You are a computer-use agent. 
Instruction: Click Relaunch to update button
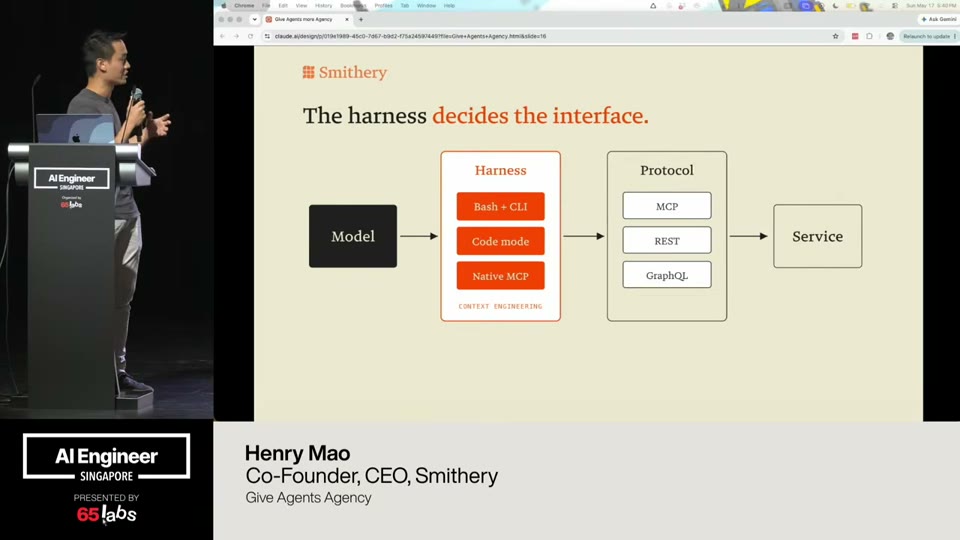(x=927, y=36)
